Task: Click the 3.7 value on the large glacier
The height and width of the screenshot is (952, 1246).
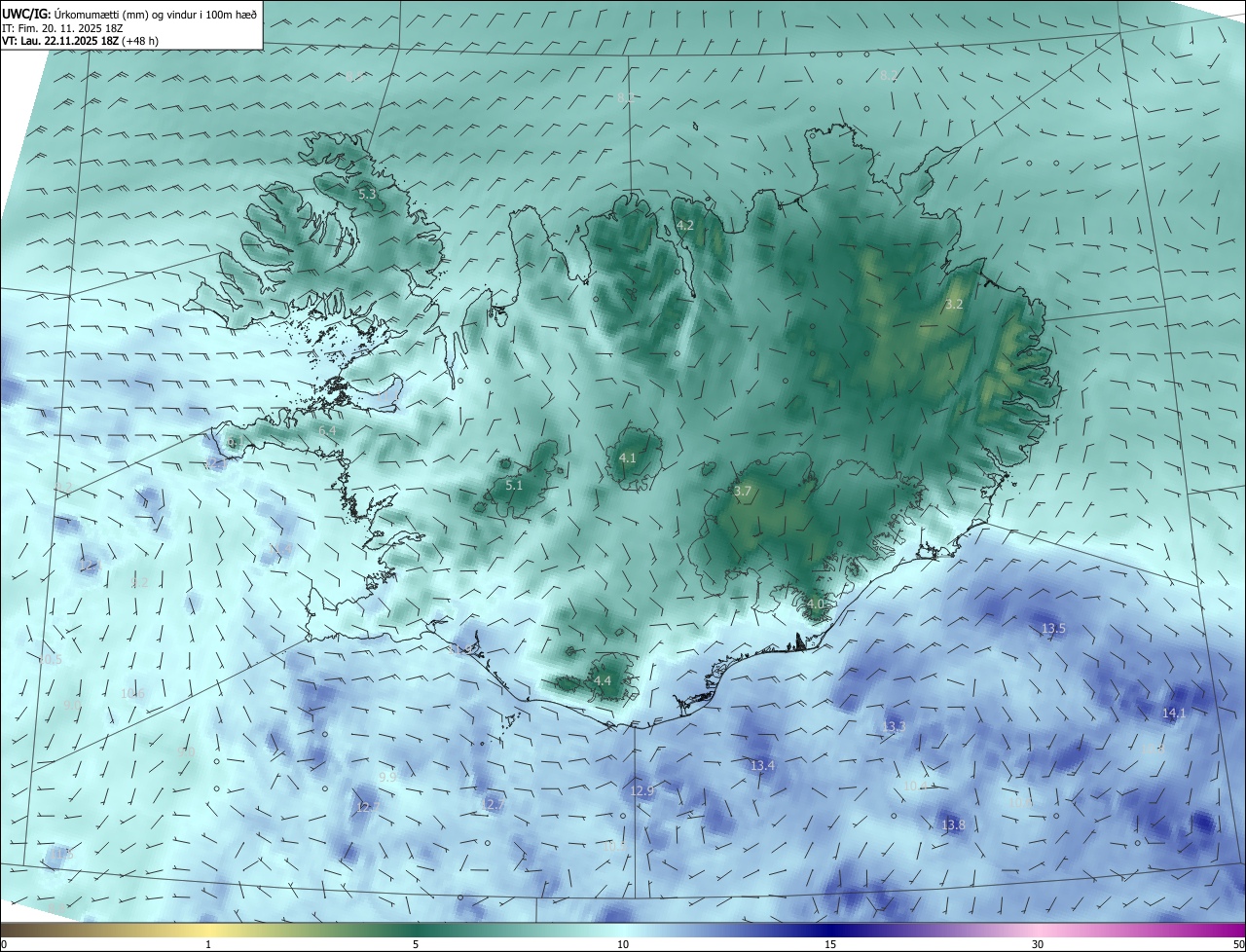Action: click(743, 492)
